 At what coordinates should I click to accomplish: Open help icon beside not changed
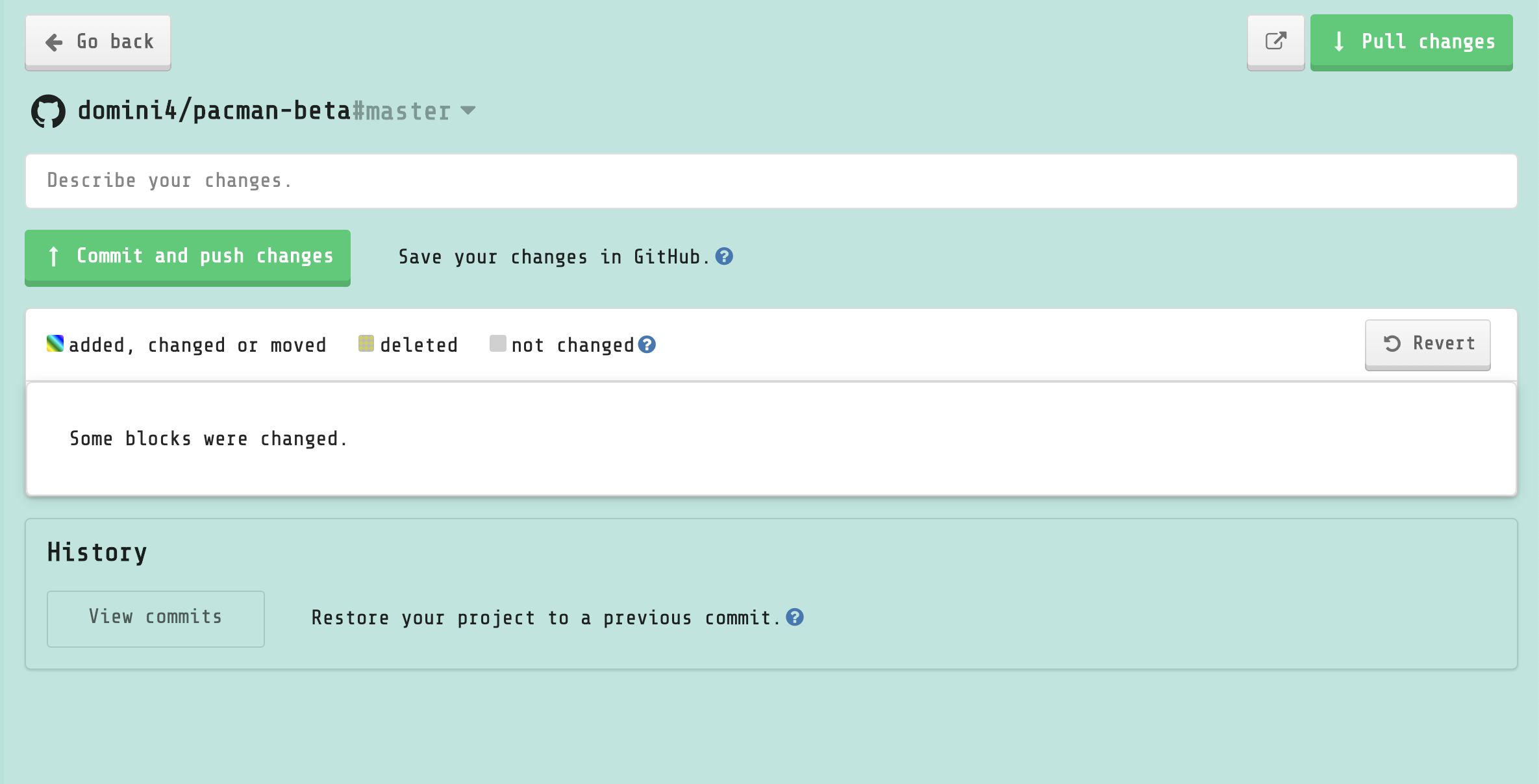[647, 345]
